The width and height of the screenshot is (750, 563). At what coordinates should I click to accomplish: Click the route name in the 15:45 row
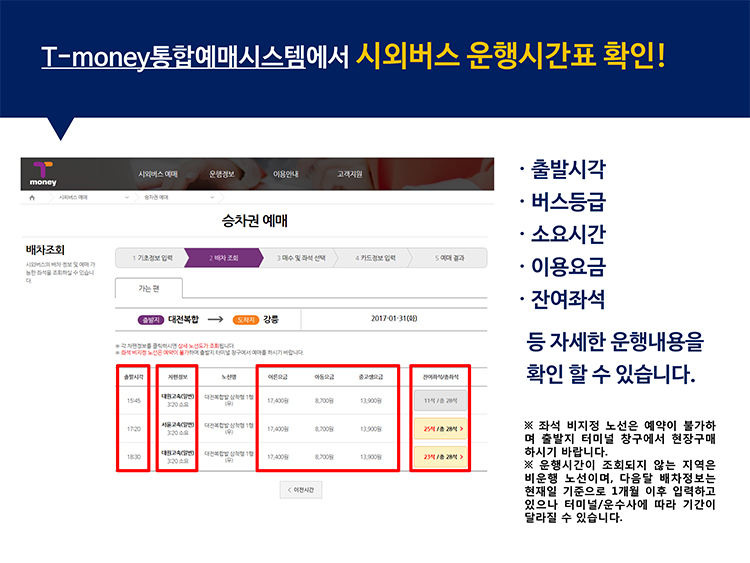point(229,400)
